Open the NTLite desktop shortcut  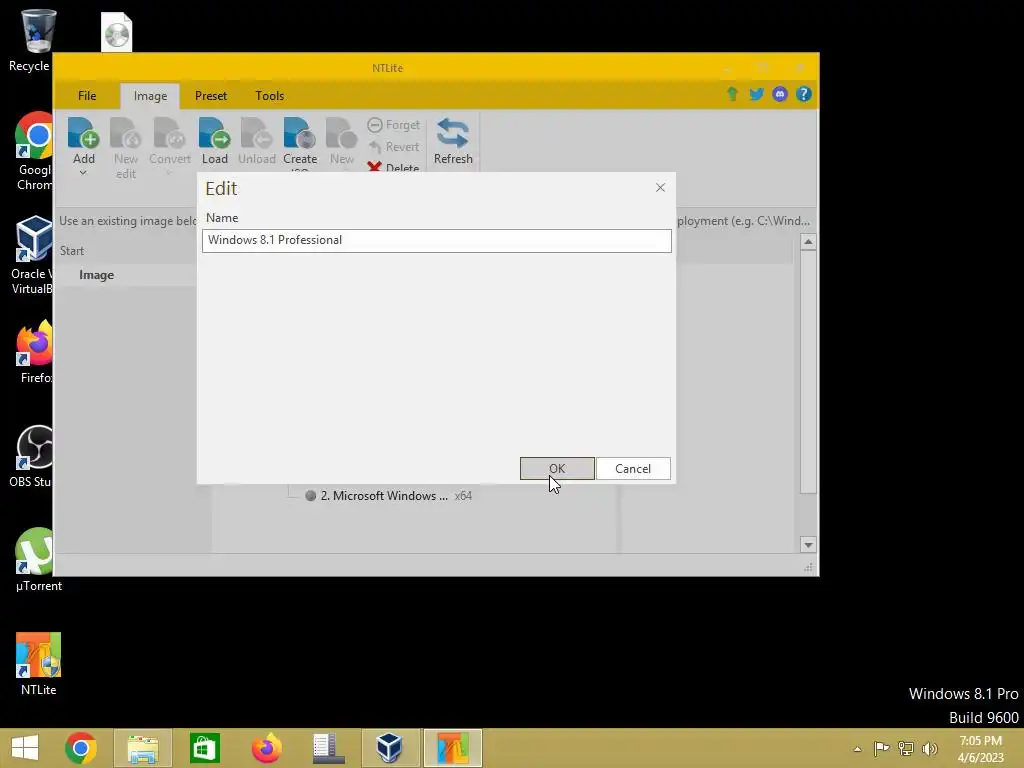coord(39,664)
